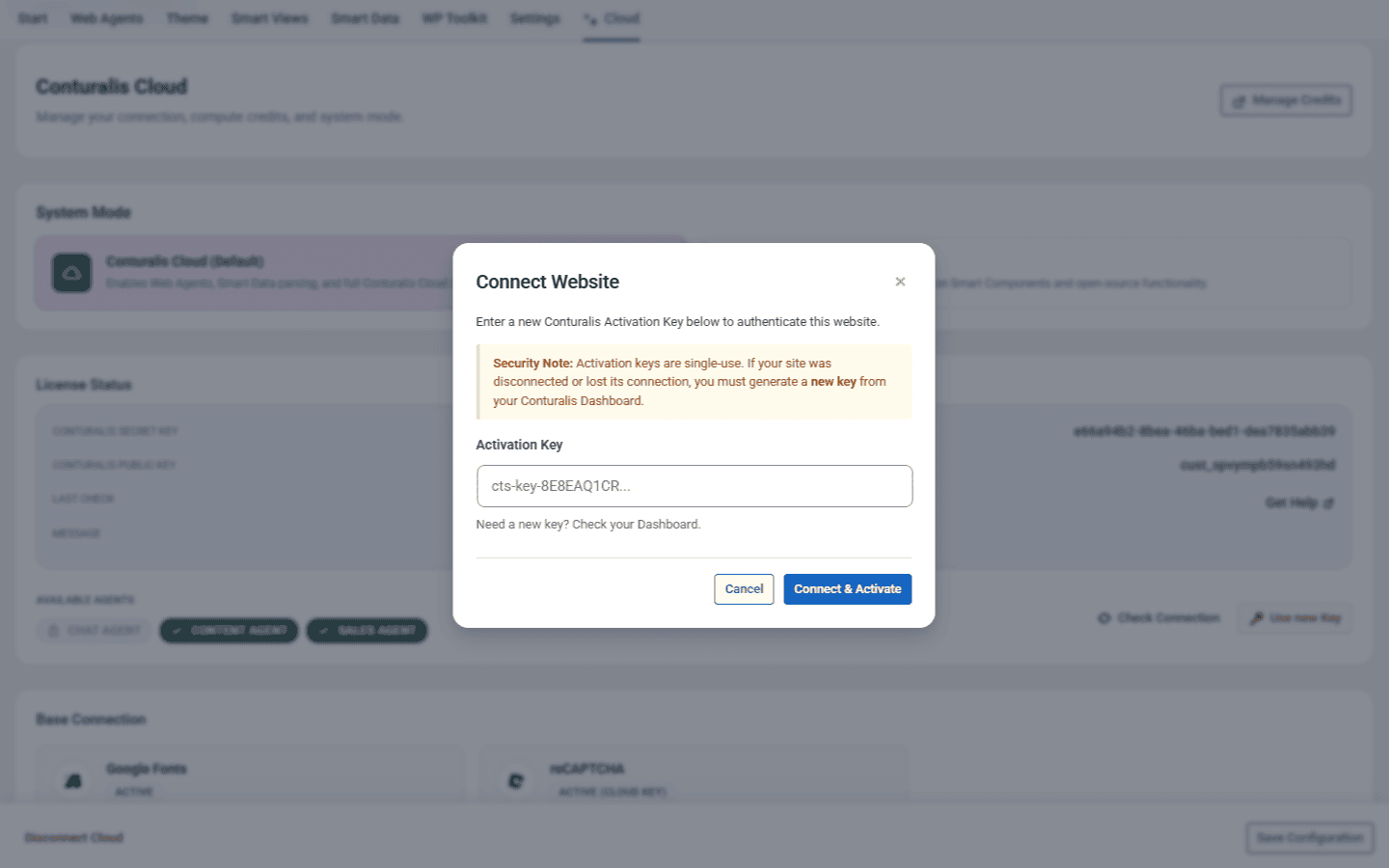The height and width of the screenshot is (868, 1389).
Task: Click the Base Connection heading
Action: click(91, 719)
